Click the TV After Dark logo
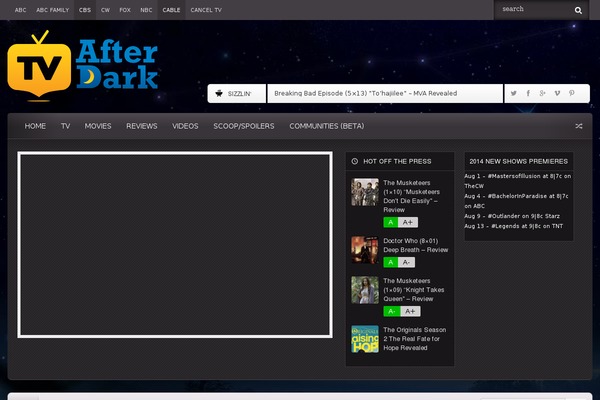 (x=83, y=65)
